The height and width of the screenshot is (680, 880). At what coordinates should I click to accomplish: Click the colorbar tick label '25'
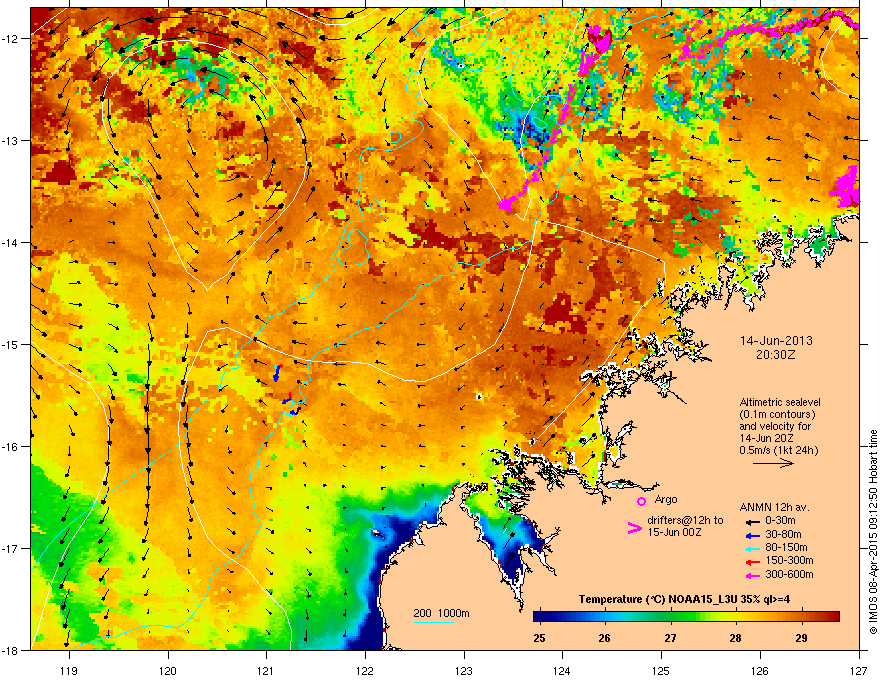539,638
